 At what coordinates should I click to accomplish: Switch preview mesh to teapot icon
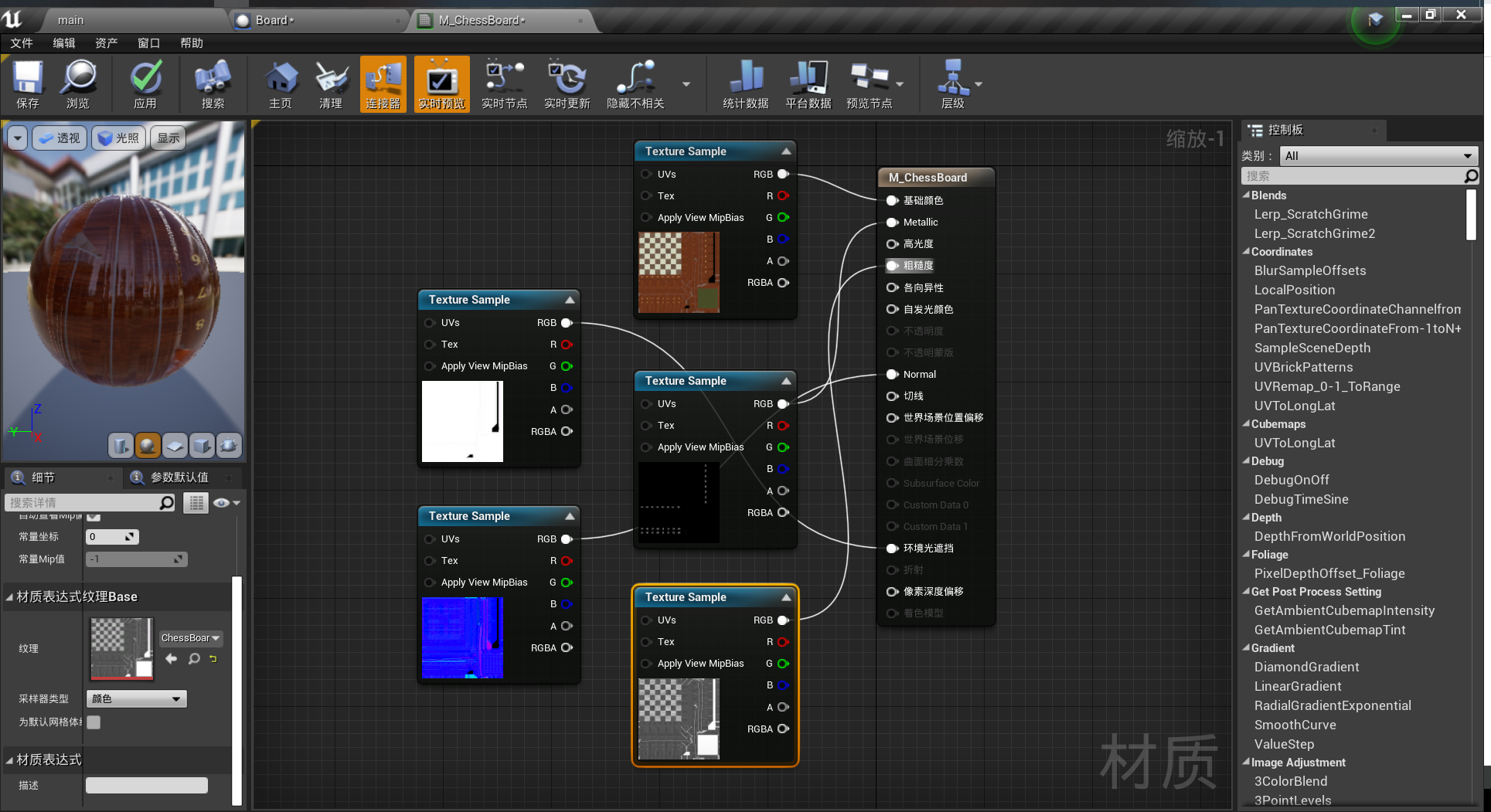click(x=229, y=446)
